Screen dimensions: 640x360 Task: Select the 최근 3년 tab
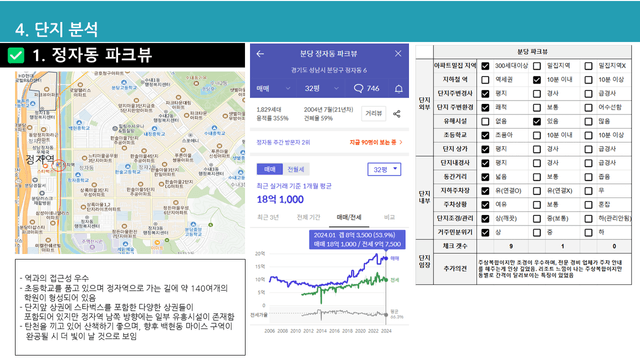click(x=268, y=217)
